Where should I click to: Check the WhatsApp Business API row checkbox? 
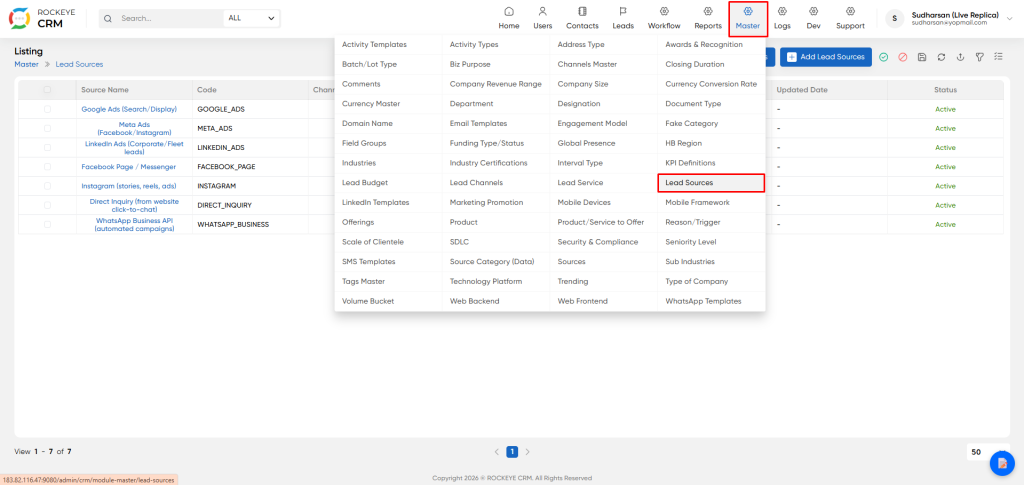(47, 224)
